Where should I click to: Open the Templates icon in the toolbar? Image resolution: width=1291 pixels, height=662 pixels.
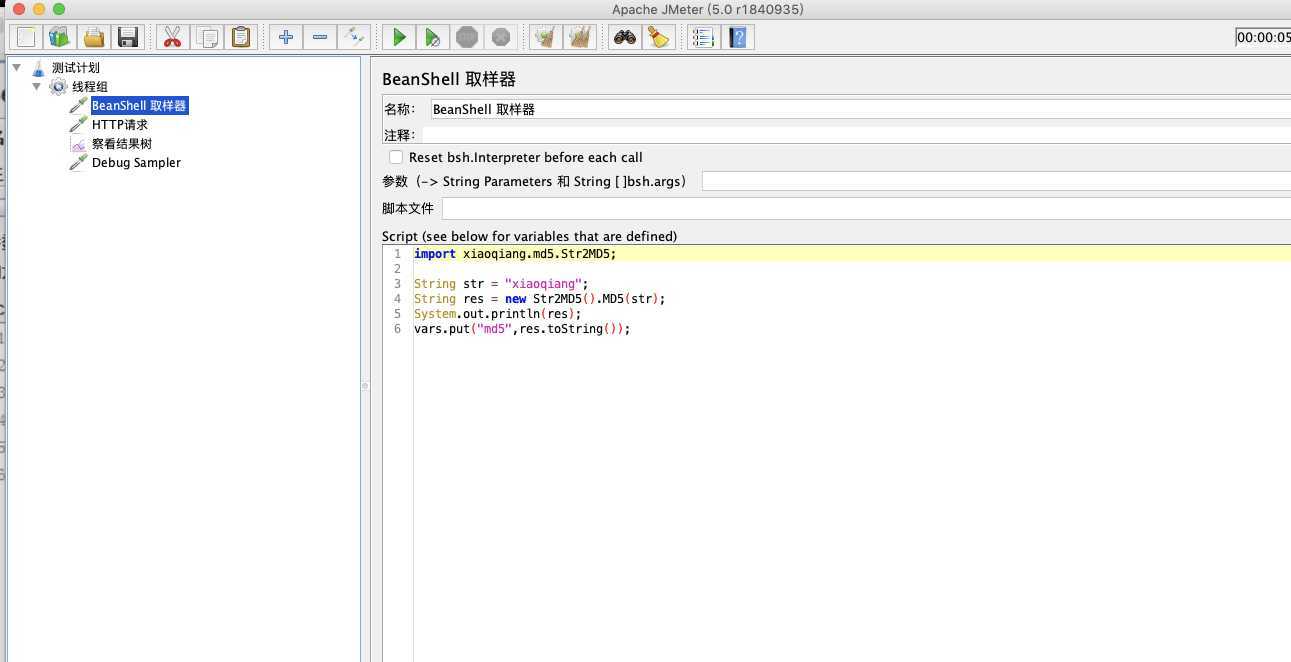(x=60, y=38)
